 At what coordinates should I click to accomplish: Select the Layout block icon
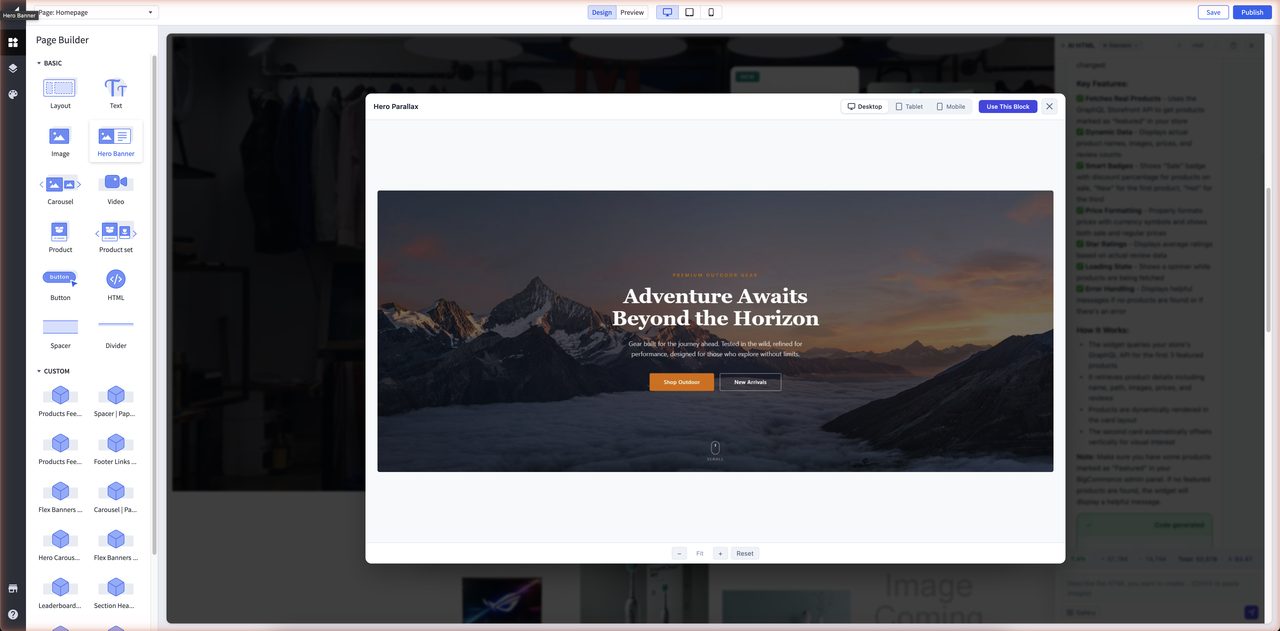(57, 87)
